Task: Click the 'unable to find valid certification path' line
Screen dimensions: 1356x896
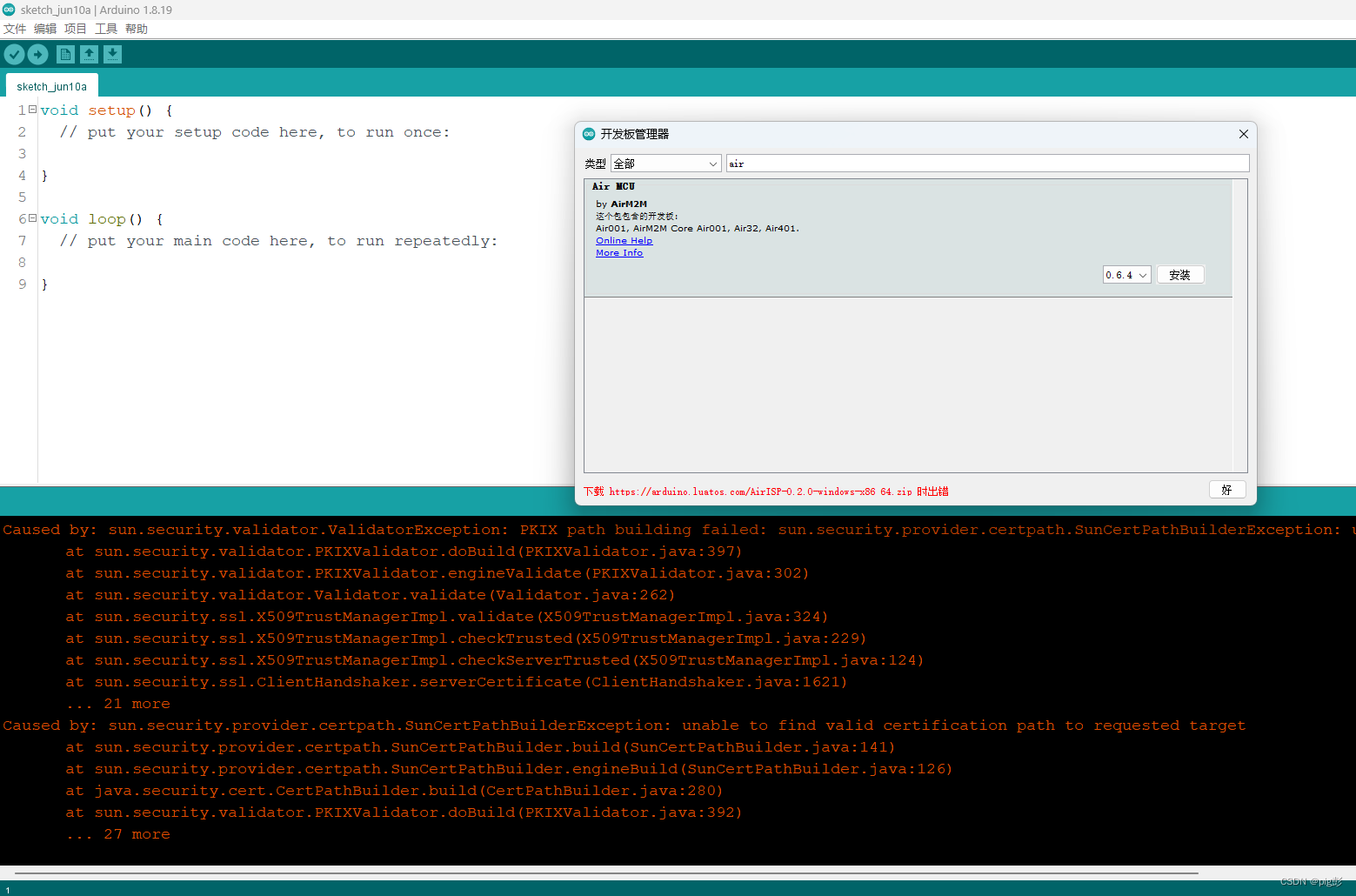Action: [x=624, y=725]
